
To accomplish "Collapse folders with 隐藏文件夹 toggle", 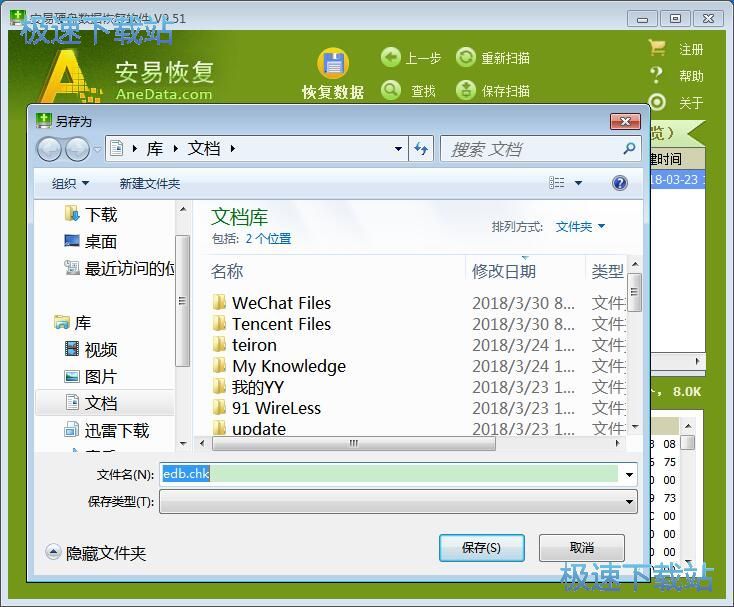I will click(x=96, y=553).
